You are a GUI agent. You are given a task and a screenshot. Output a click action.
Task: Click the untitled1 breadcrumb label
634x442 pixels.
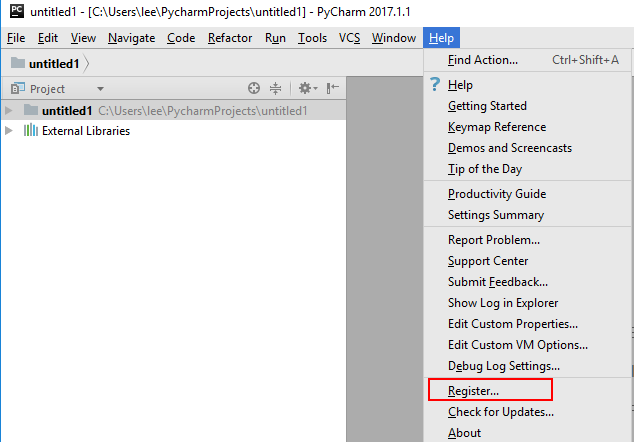tap(54, 64)
